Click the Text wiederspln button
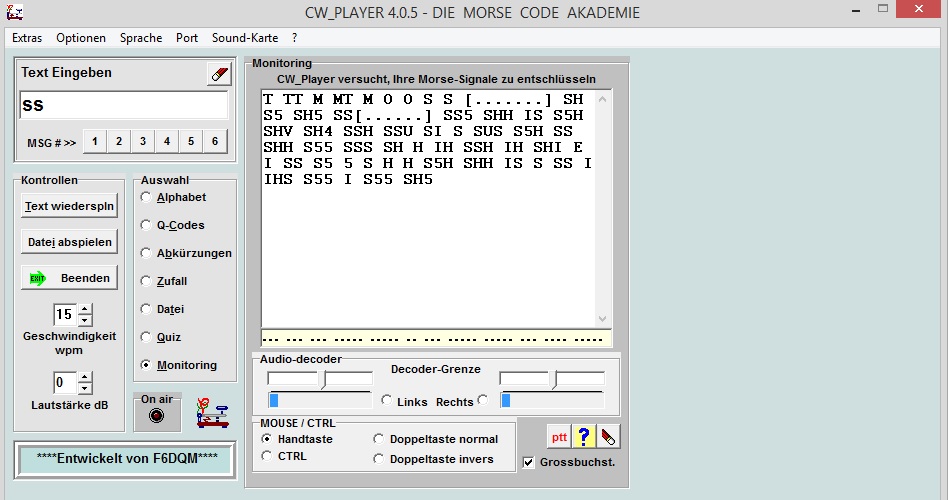Screen dimensions: 948x500 pyautogui.click(x=68, y=206)
